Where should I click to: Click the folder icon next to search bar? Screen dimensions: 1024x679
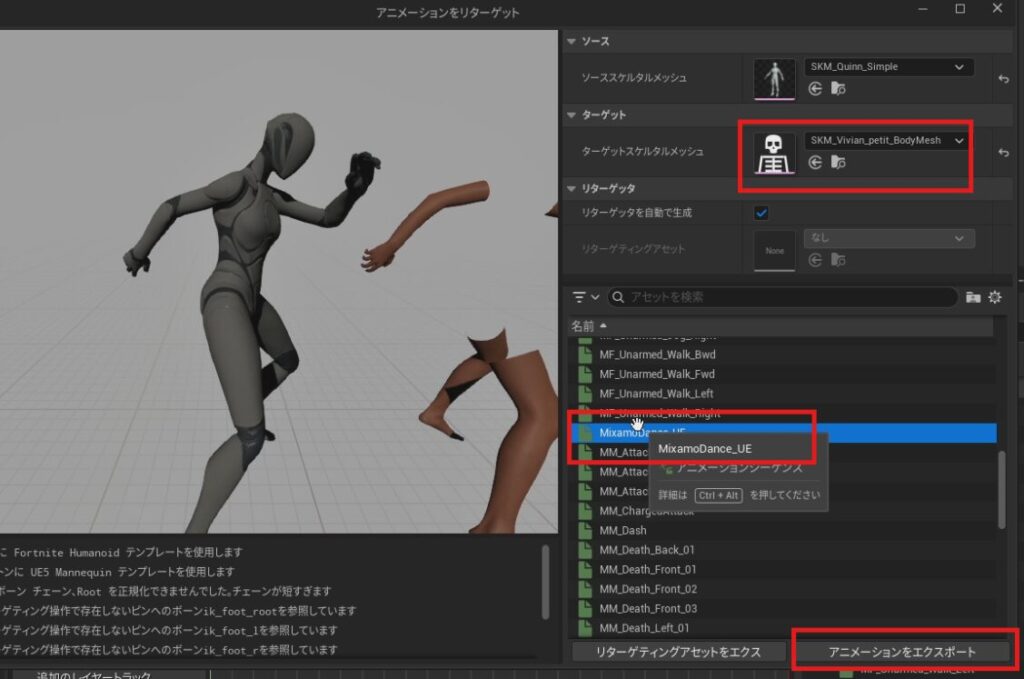pos(973,297)
